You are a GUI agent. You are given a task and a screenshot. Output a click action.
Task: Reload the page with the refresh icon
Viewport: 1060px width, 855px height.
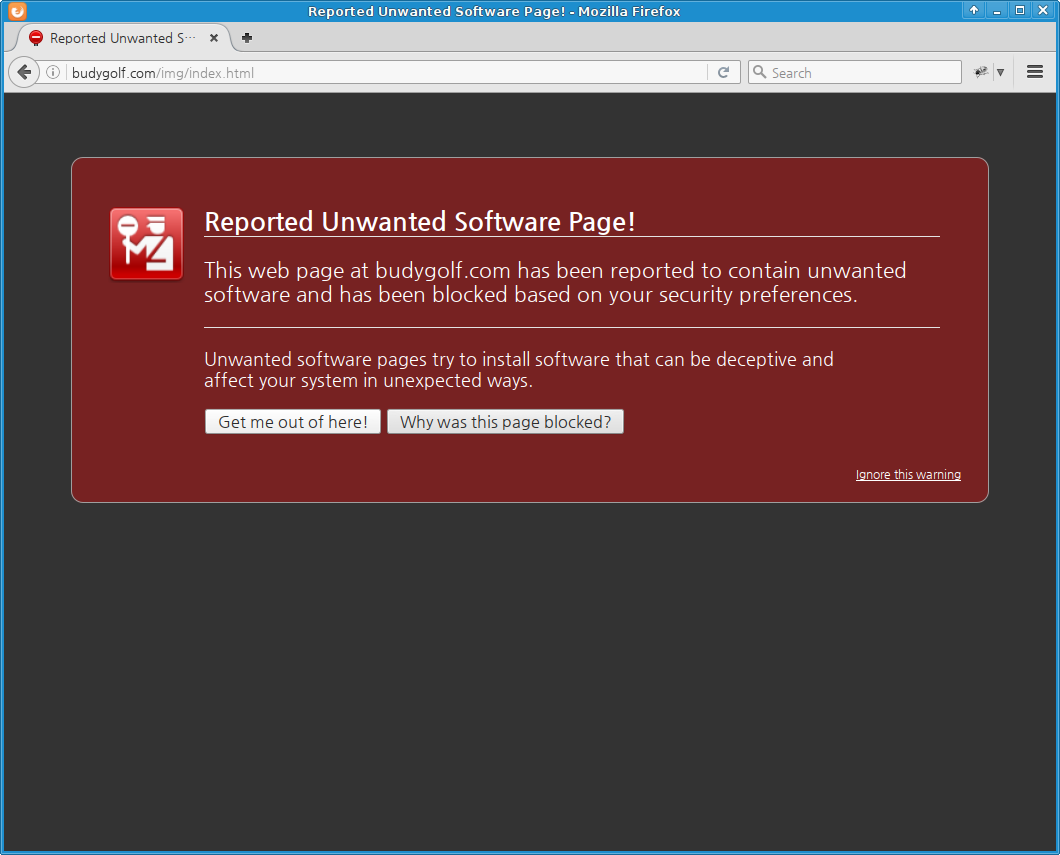click(723, 72)
